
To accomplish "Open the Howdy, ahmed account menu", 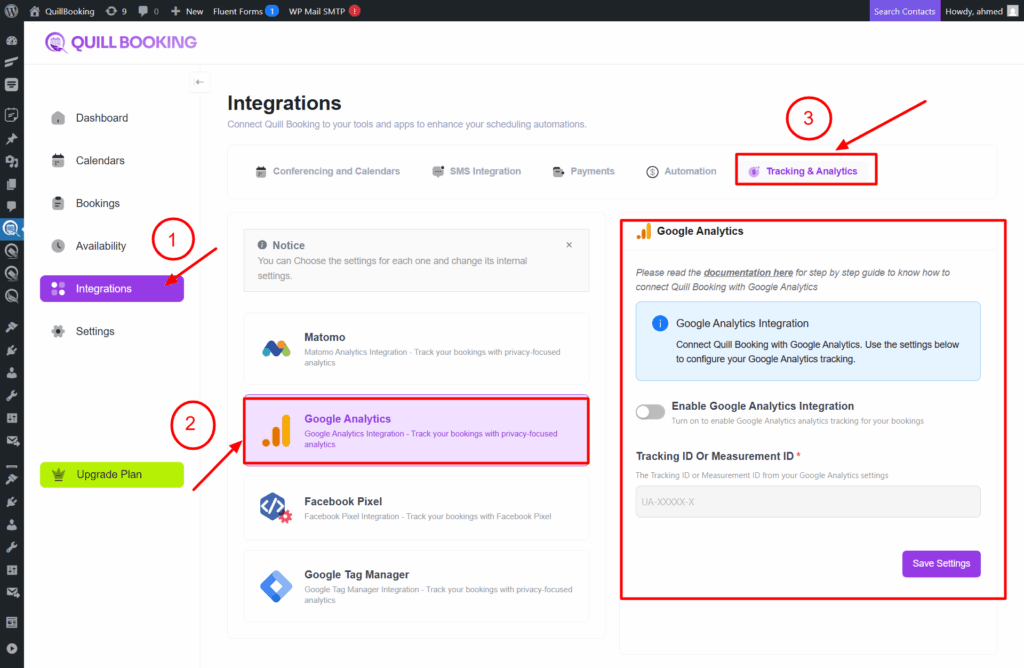I will pos(981,11).
